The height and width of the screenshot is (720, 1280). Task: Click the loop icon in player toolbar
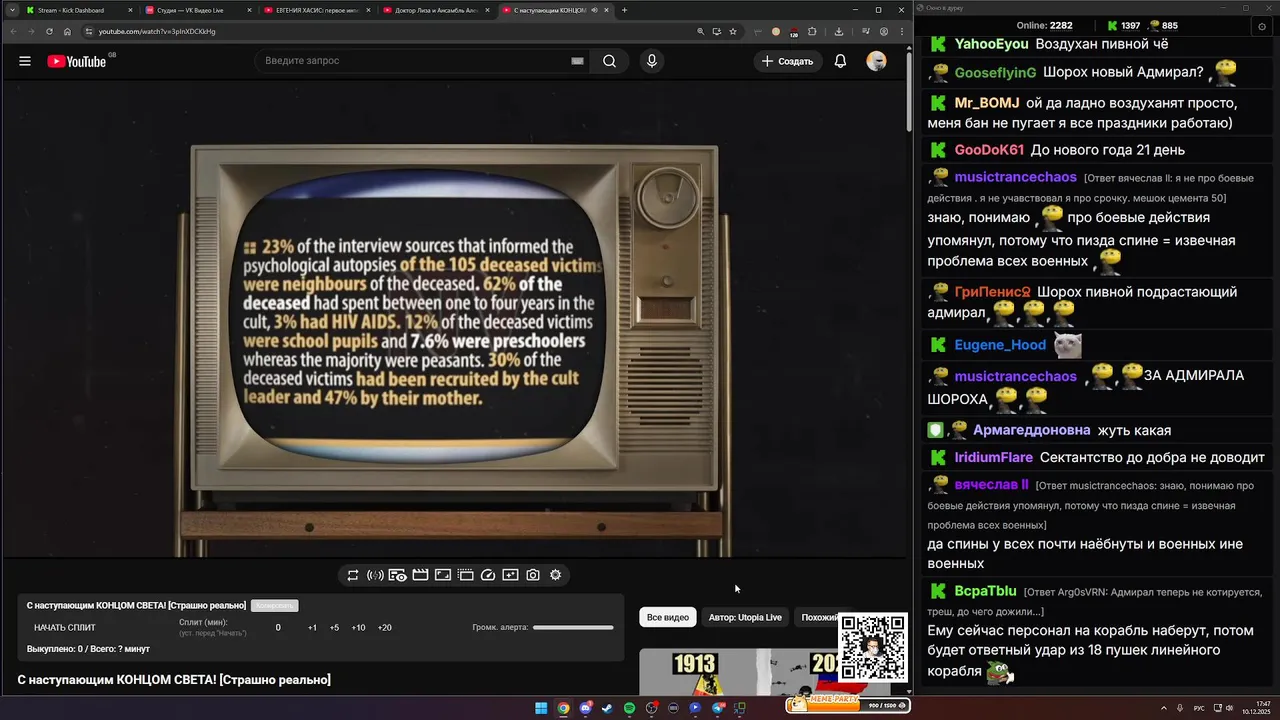tap(353, 575)
